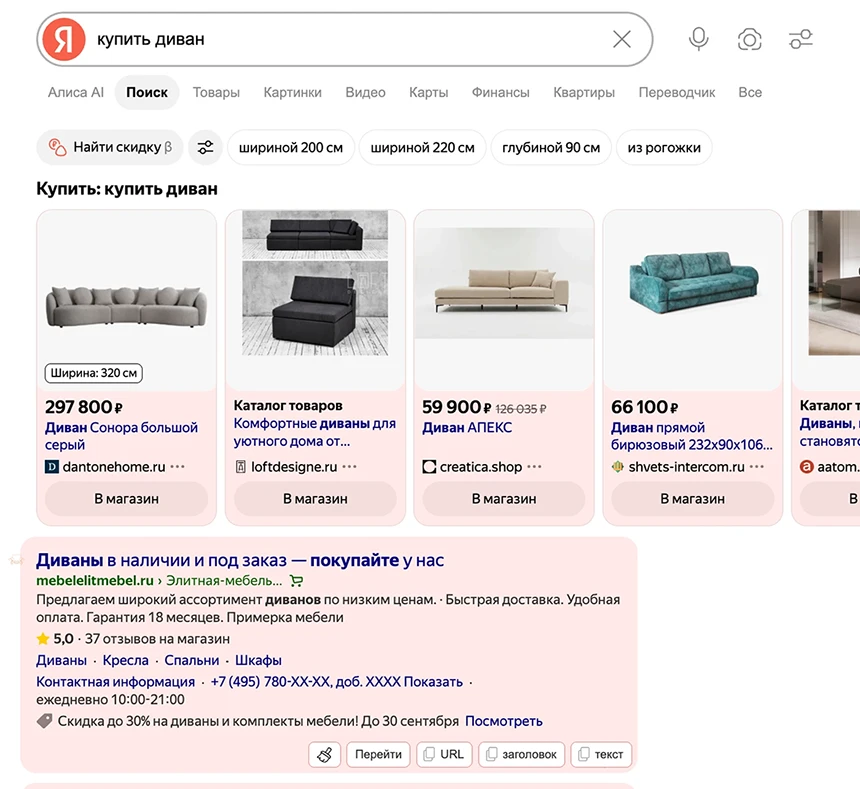860x789 pixels.
Task: Open the Диваны sitelink below reviews
Action: click(x=61, y=660)
